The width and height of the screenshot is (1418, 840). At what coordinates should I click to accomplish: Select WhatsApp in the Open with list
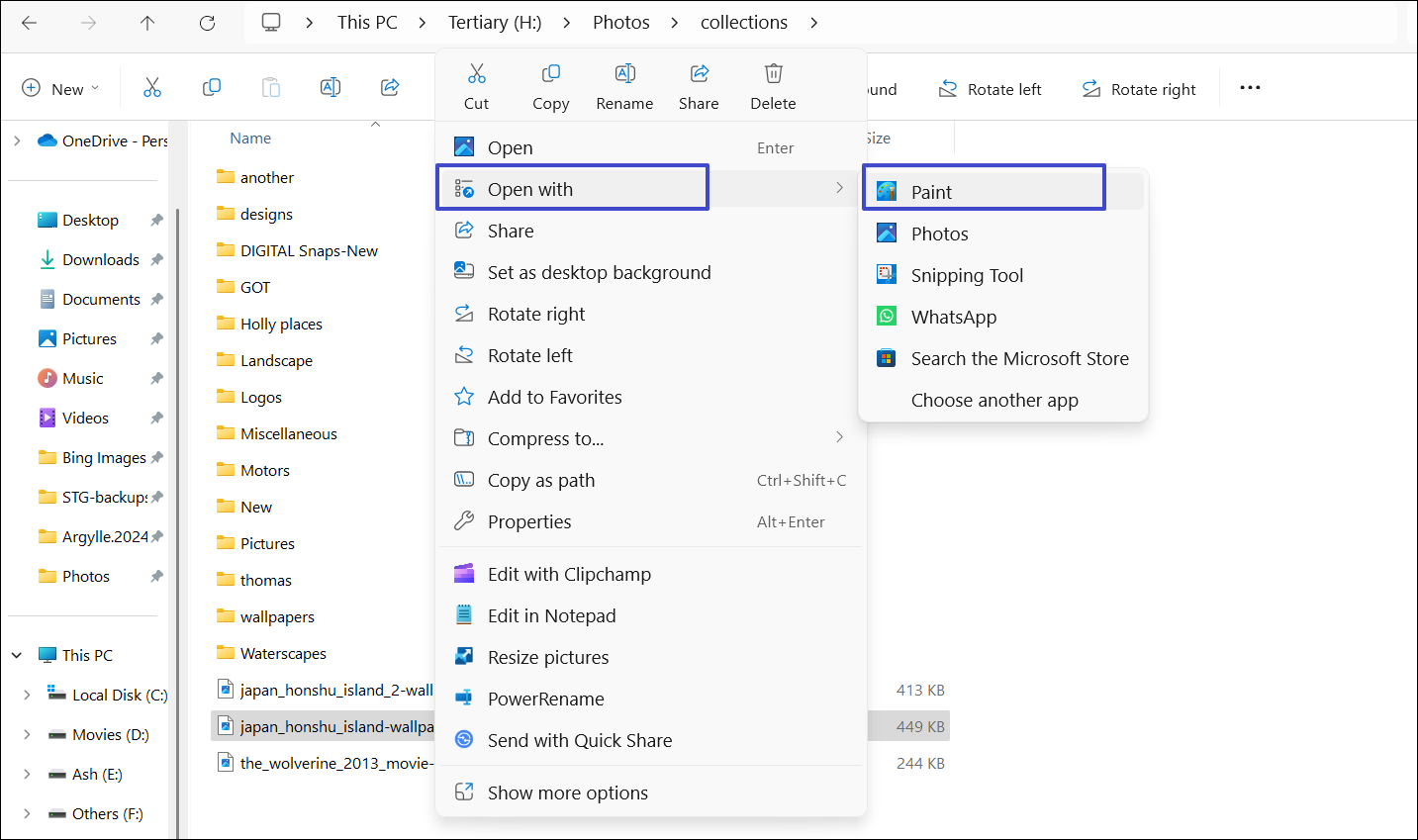[953, 317]
